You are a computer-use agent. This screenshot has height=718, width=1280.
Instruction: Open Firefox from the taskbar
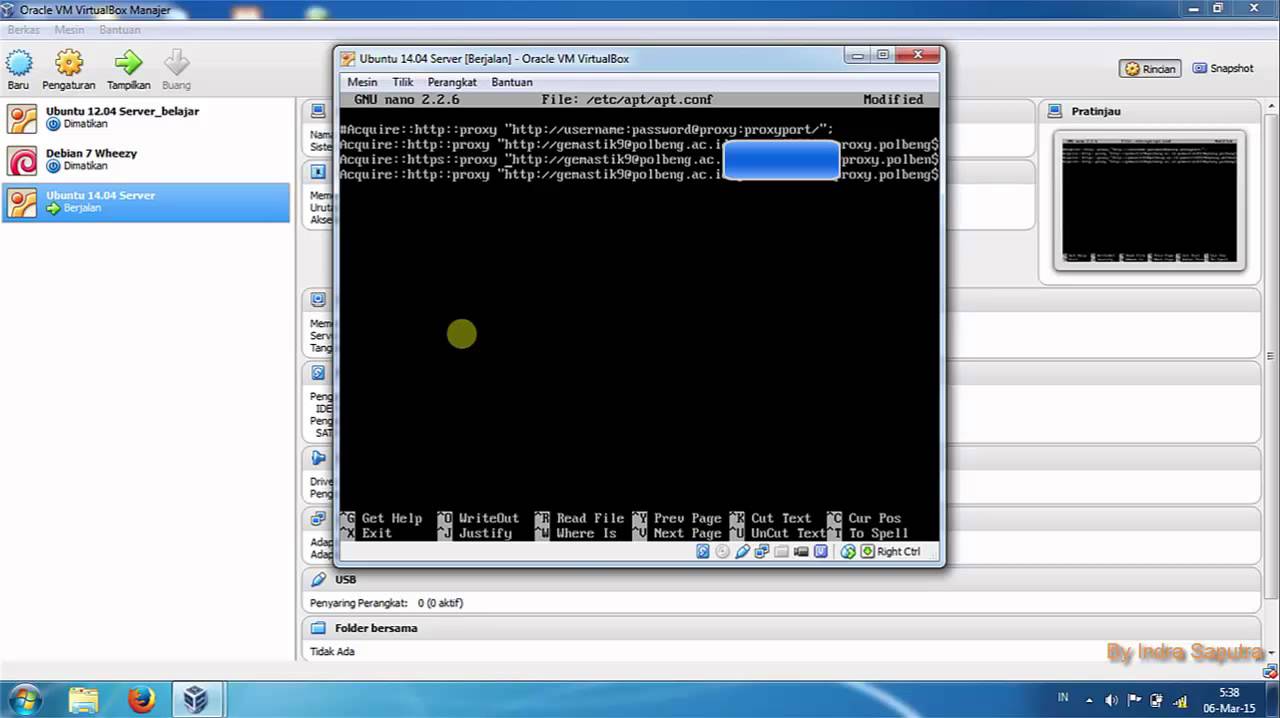[141, 699]
